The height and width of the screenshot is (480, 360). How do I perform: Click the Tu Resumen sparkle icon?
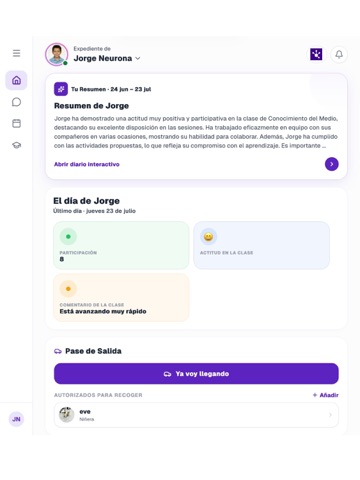tap(61, 89)
